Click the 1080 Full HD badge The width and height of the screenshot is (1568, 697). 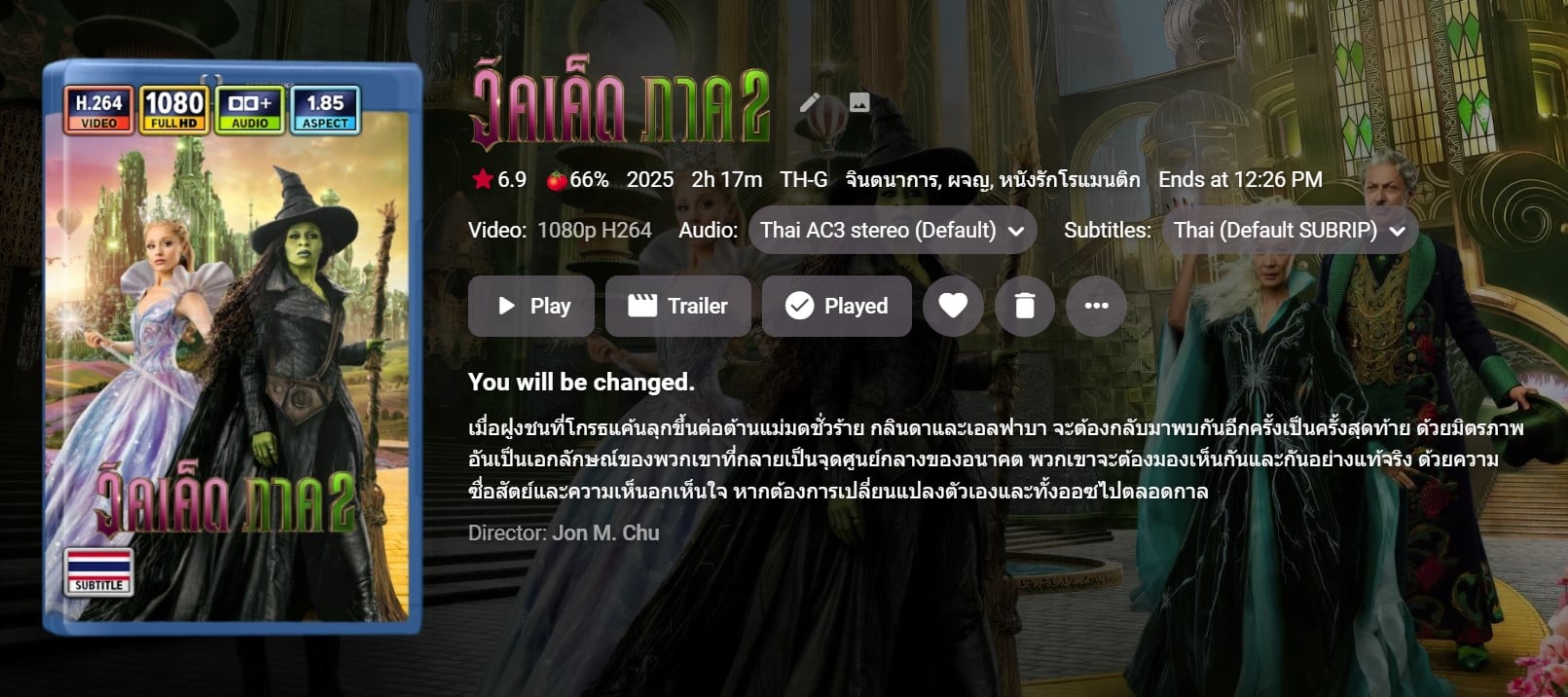174,110
